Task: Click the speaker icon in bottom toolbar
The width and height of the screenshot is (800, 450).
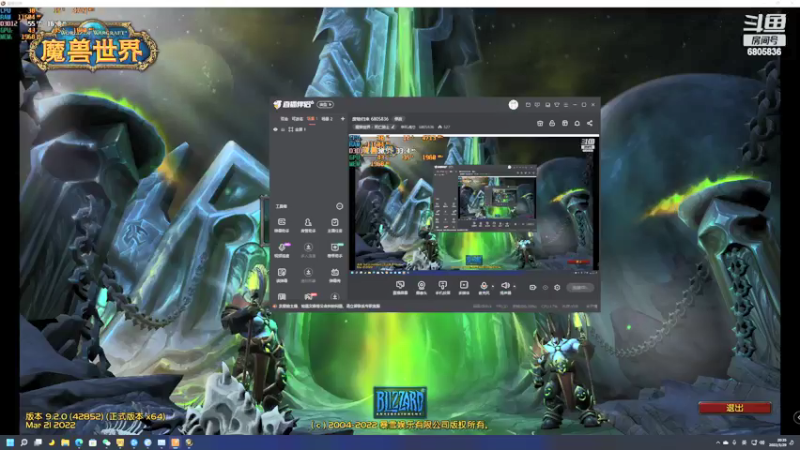Action: (505, 287)
